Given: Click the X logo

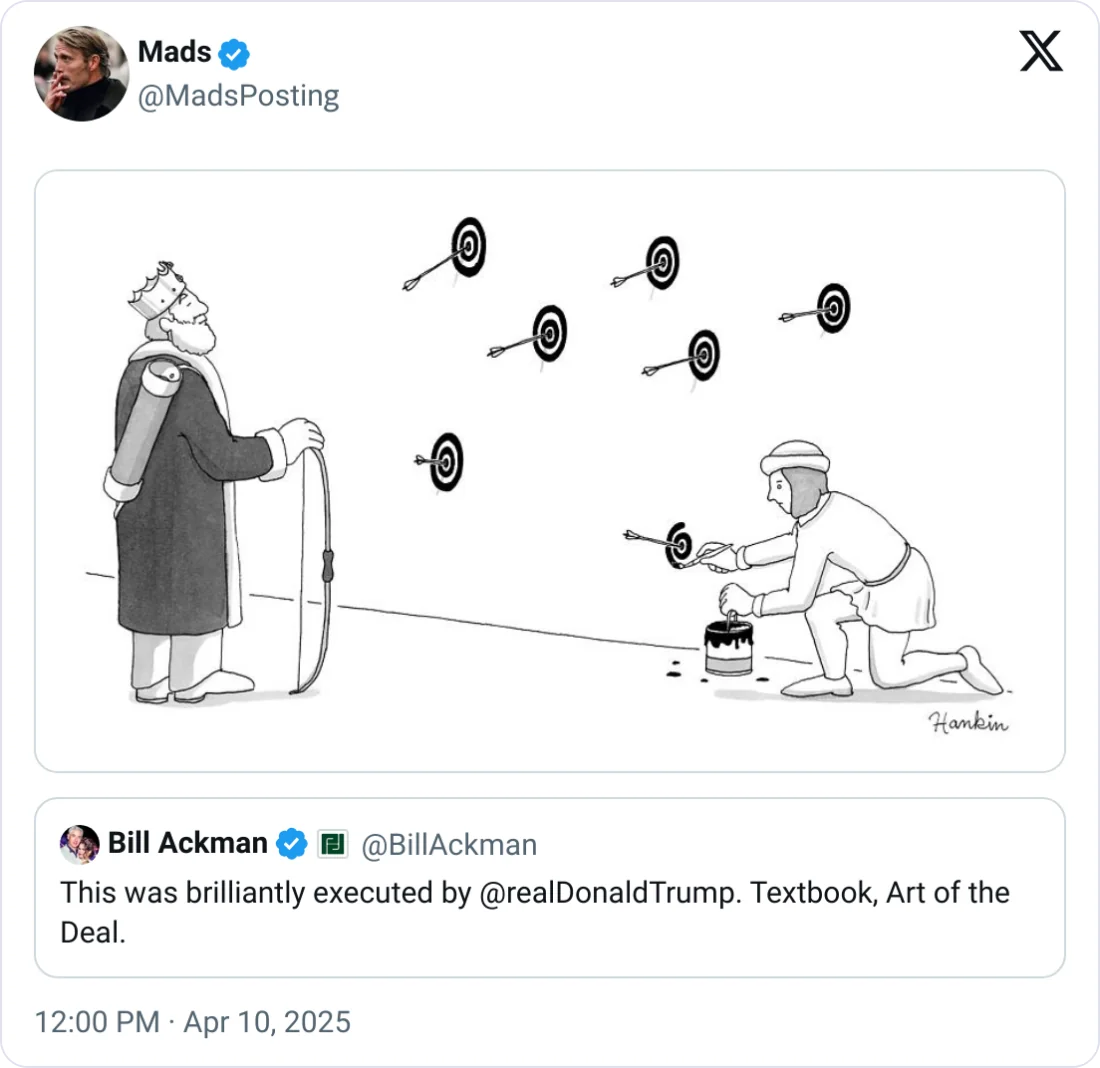Looking at the screenshot, I should click(x=1041, y=50).
